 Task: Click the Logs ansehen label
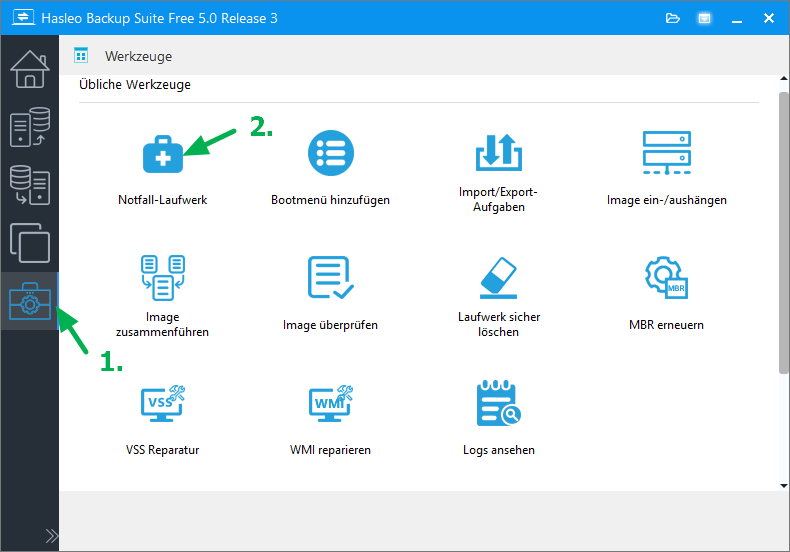499,450
